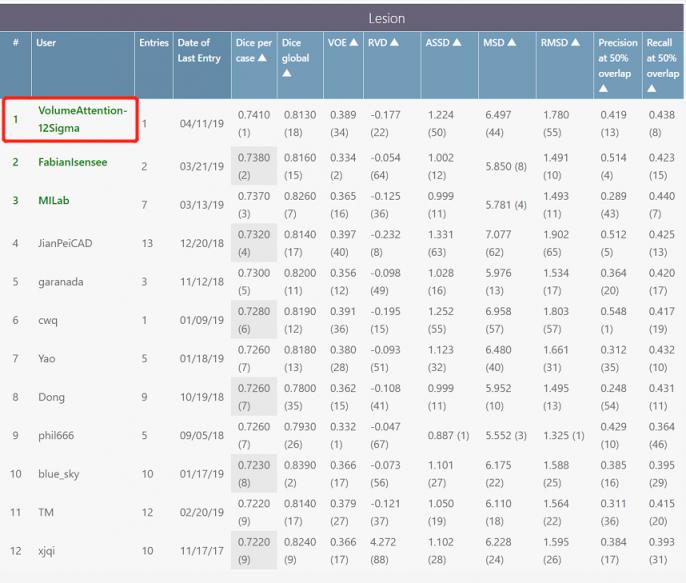Select user Yao

[x=47, y=359]
